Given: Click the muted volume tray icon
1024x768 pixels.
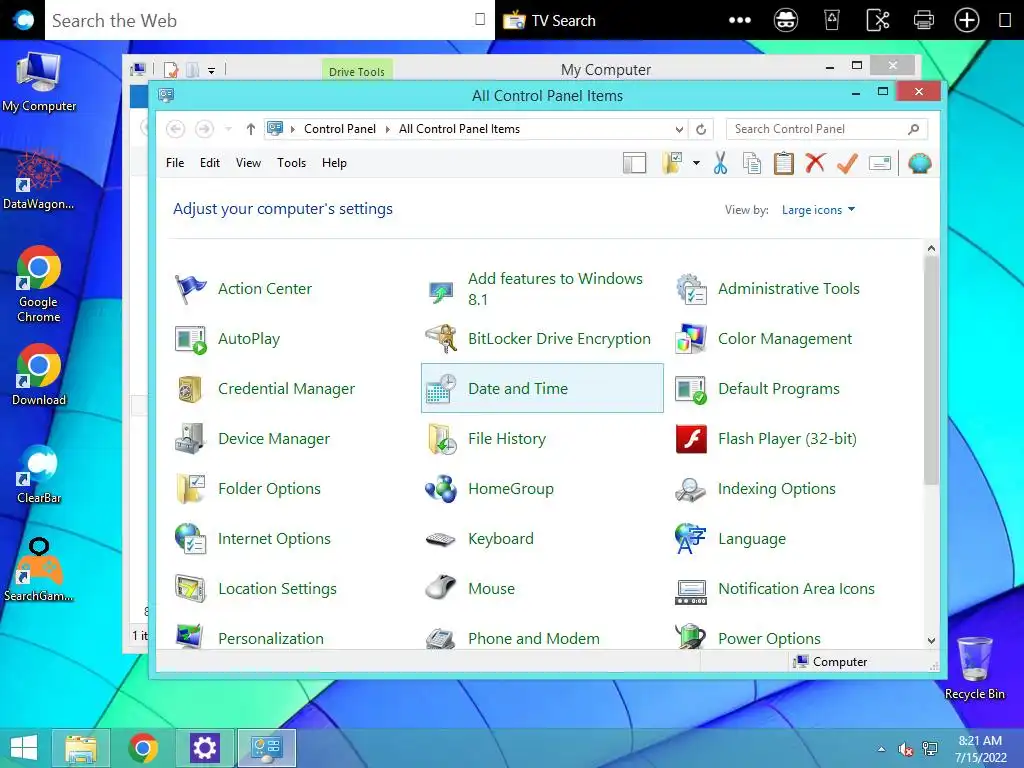Looking at the screenshot, I should (x=905, y=749).
